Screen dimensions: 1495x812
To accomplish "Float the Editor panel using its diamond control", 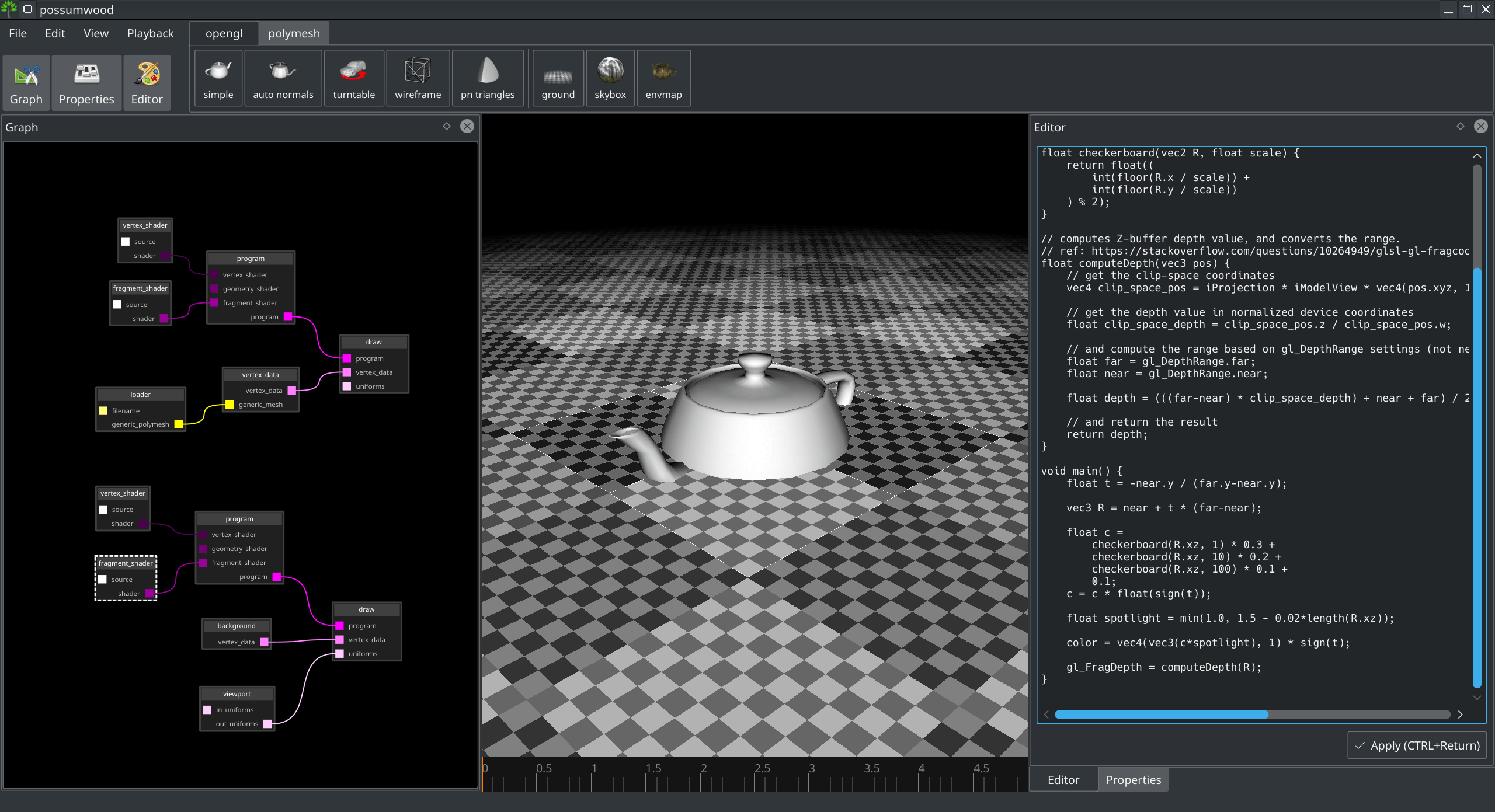I will [x=1460, y=126].
